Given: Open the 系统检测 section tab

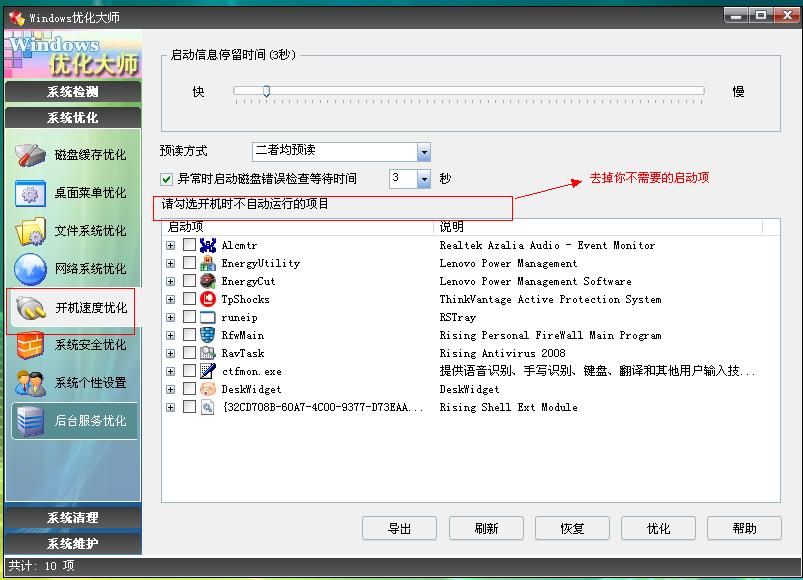Looking at the screenshot, I should pyautogui.click(x=73, y=92).
